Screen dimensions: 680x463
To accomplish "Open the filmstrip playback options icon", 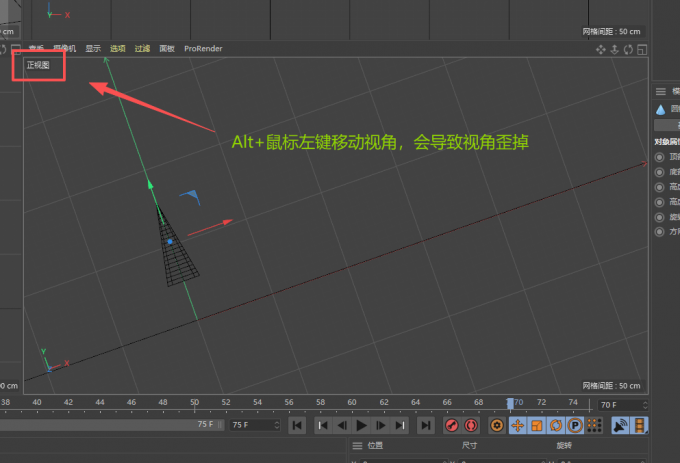I will point(640,425).
